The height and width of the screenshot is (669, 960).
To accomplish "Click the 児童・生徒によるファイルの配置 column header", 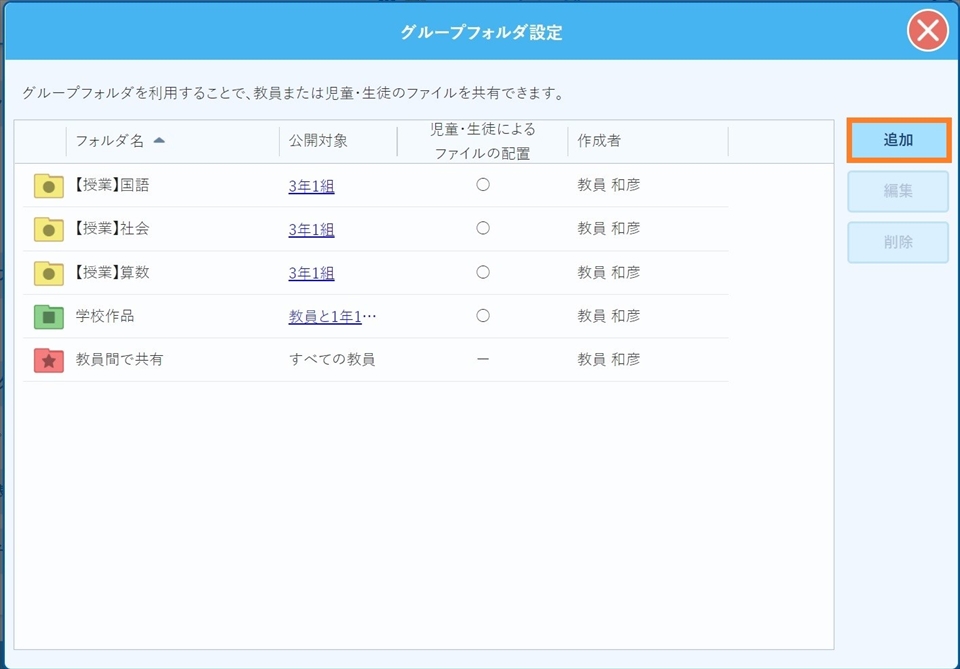I will click(482, 141).
